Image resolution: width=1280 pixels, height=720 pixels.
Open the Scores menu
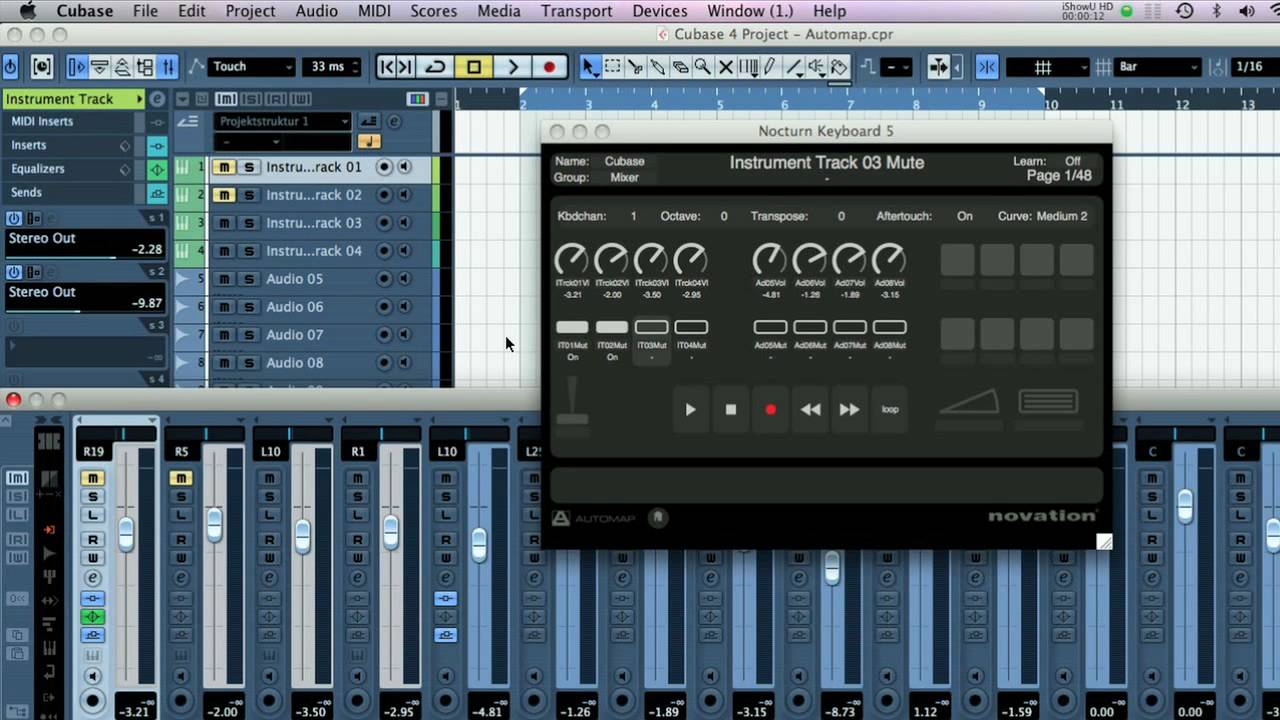point(433,11)
